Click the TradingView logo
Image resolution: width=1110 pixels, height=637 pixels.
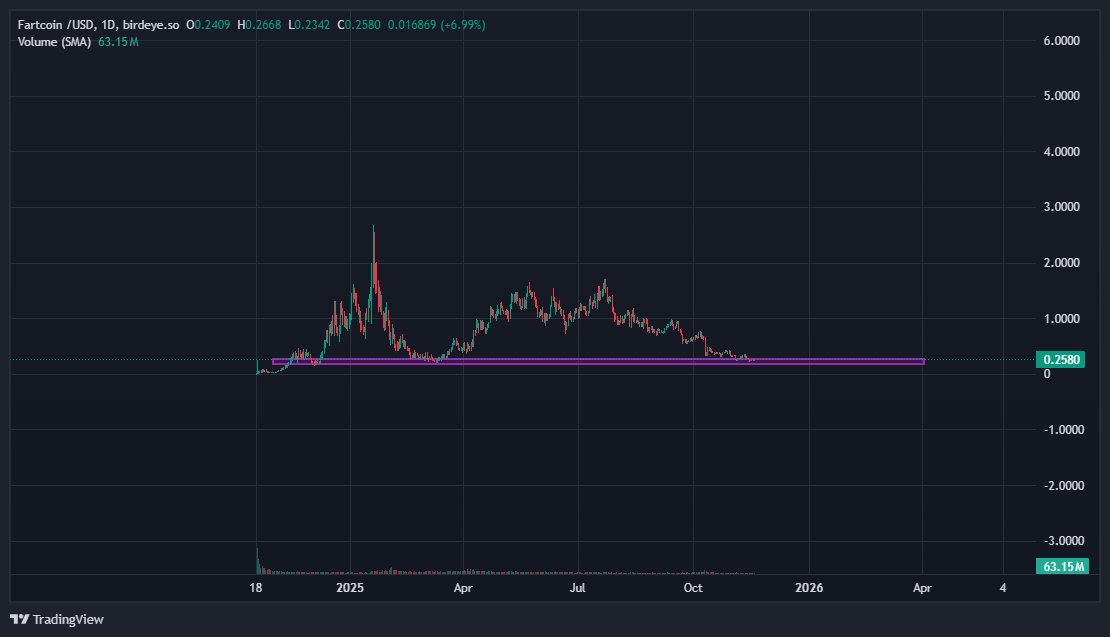click(57, 619)
